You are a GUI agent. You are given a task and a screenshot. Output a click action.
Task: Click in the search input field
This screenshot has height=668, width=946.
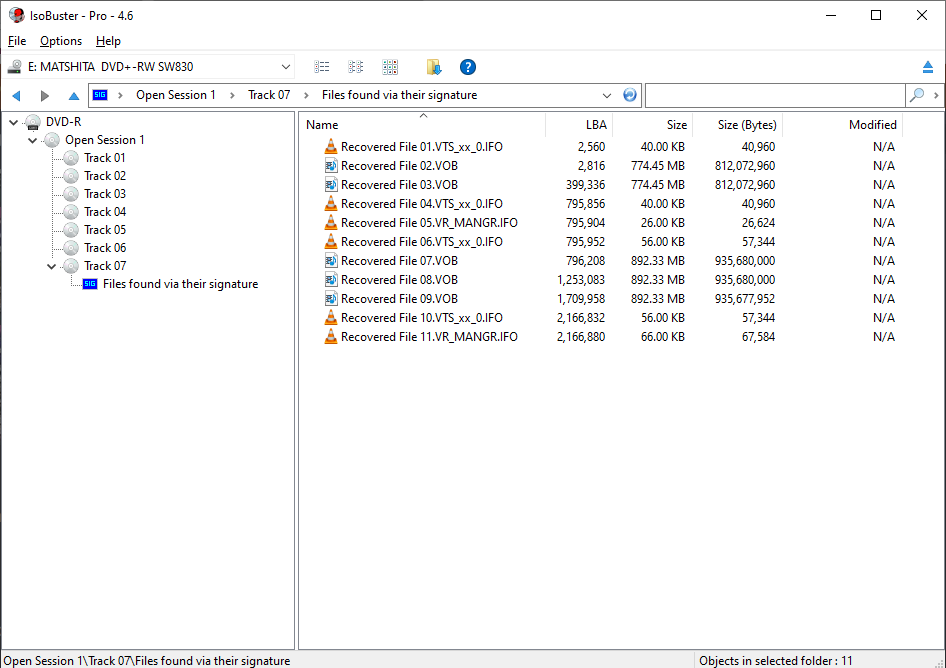point(775,95)
